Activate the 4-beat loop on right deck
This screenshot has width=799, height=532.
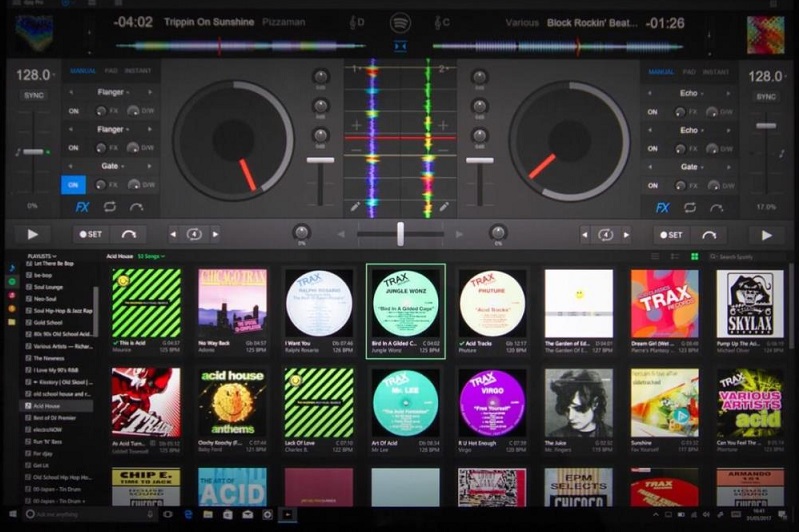pos(605,235)
